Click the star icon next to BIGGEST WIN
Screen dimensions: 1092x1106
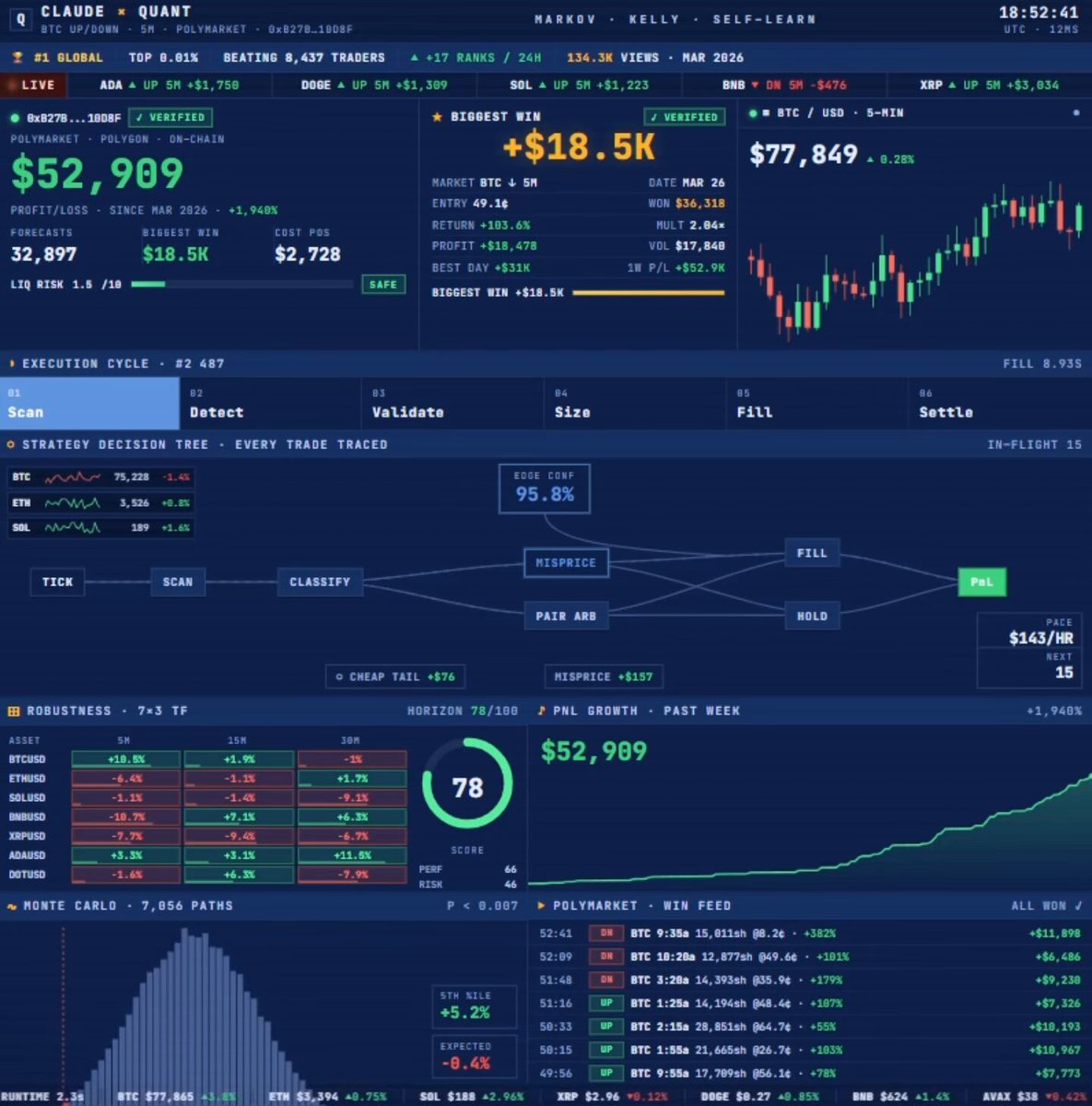(x=437, y=117)
